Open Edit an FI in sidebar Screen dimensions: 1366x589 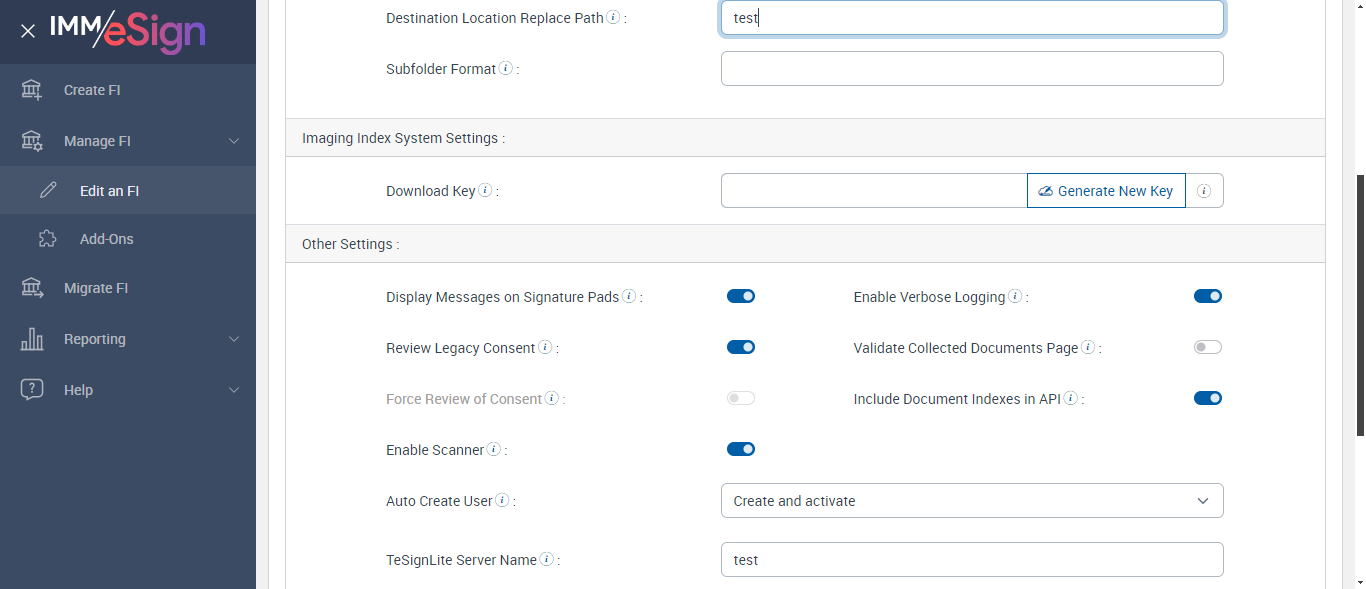[x=109, y=191]
